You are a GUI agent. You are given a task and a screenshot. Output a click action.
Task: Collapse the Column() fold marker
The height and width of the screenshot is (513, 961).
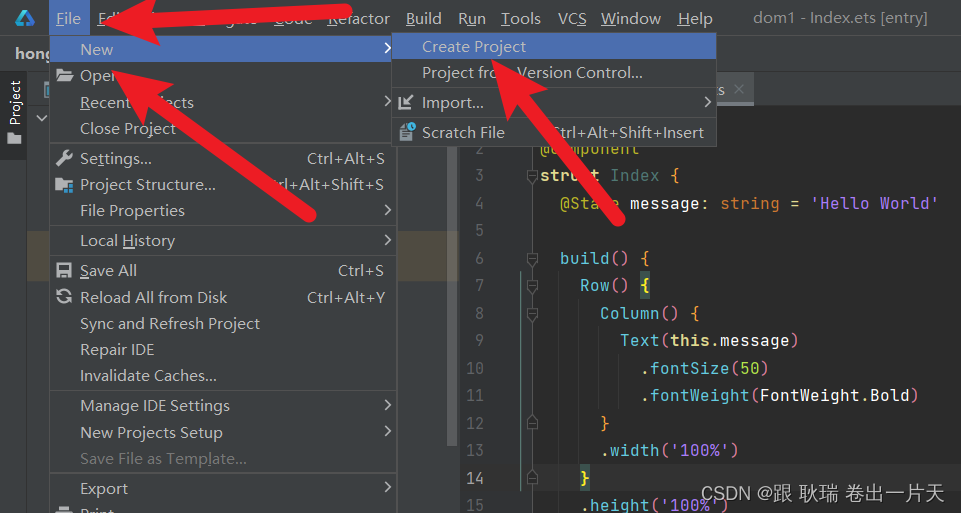click(532, 313)
